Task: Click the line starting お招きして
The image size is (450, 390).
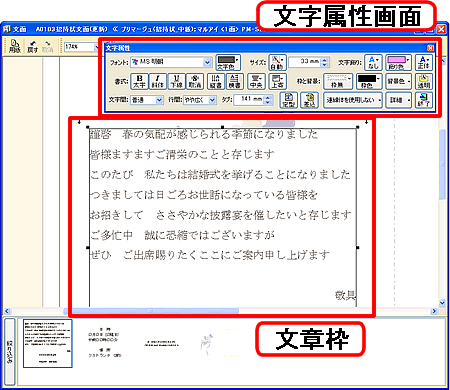Action: click(x=221, y=215)
